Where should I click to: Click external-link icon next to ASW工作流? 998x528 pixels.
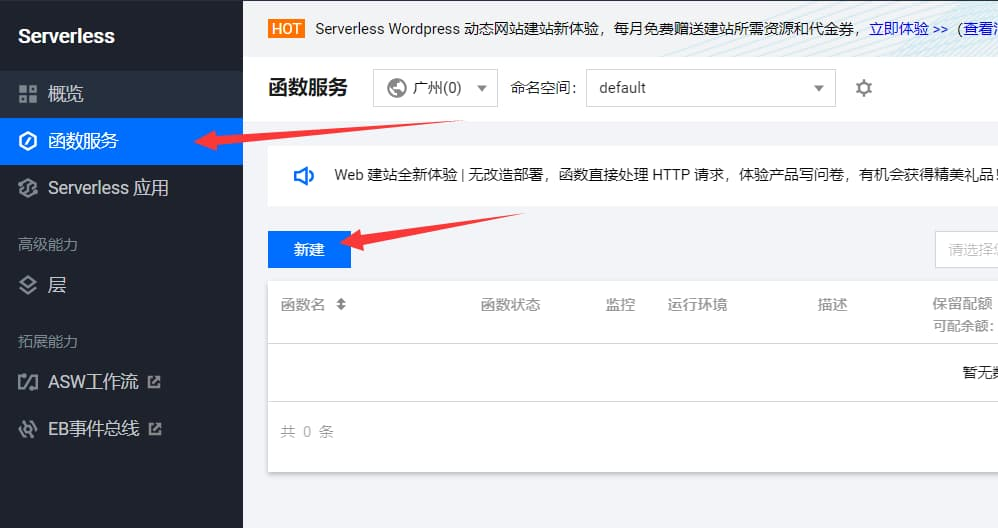coord(154,382)
